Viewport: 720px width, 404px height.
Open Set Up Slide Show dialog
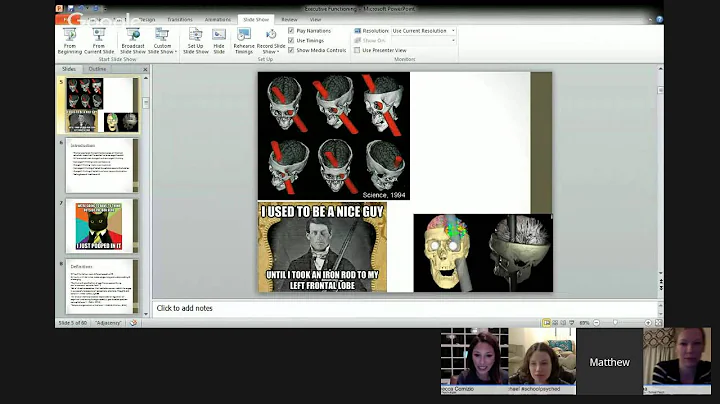pos(196,41)
